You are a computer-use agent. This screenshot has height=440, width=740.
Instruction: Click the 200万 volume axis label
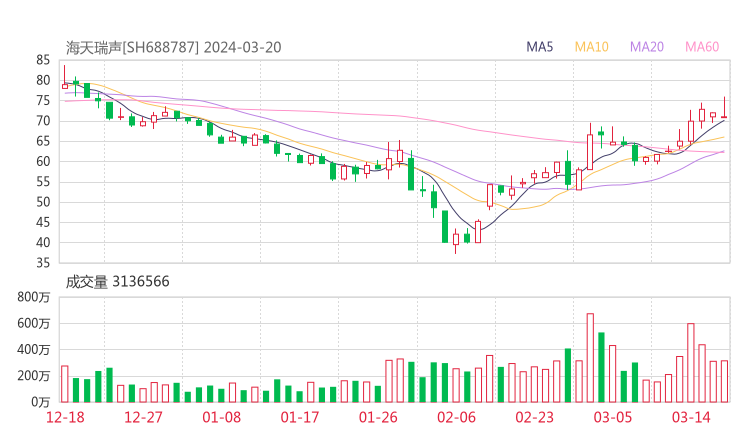[x=34, y=376]
